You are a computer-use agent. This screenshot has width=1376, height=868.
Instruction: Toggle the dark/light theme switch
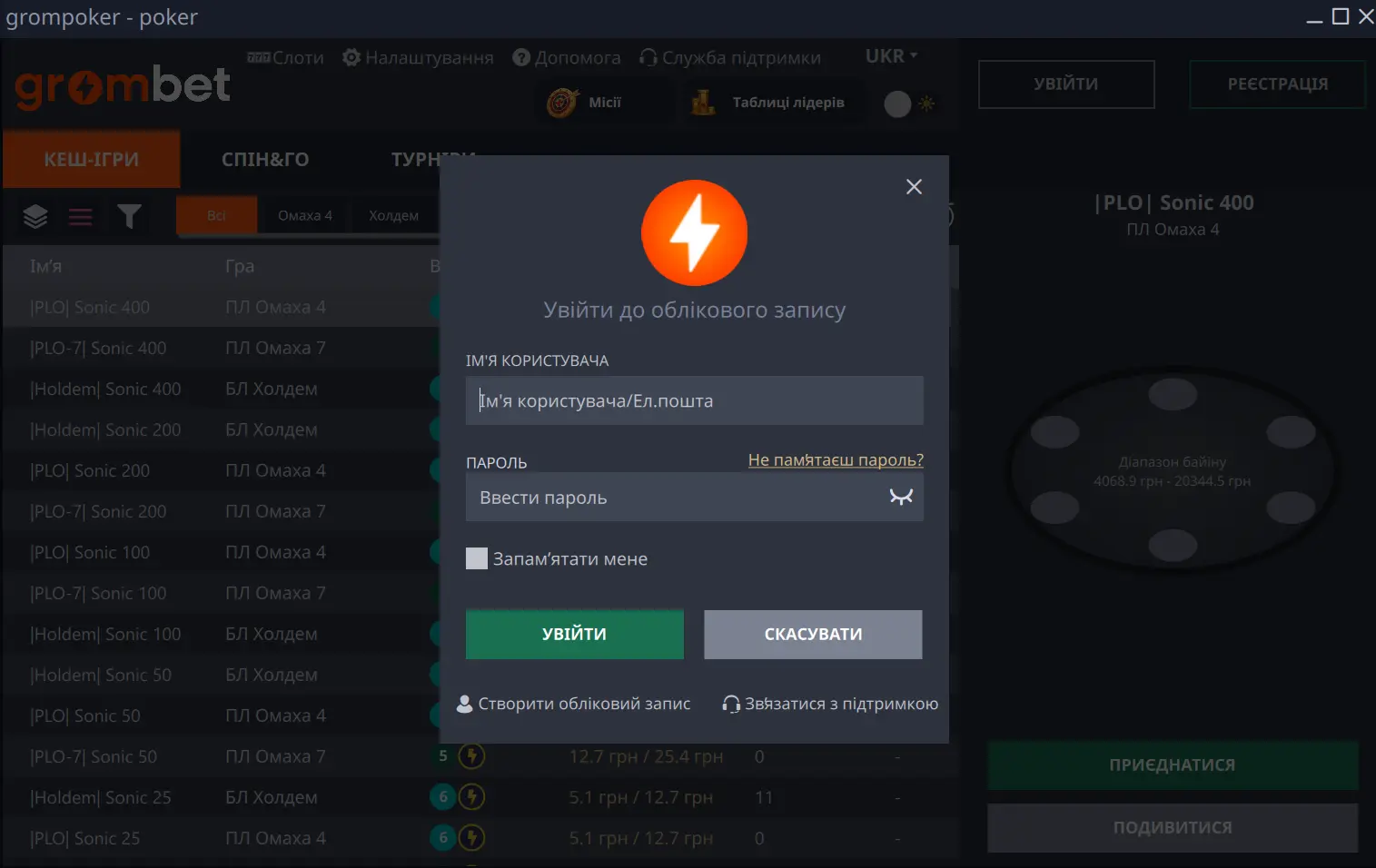point(909,104)
